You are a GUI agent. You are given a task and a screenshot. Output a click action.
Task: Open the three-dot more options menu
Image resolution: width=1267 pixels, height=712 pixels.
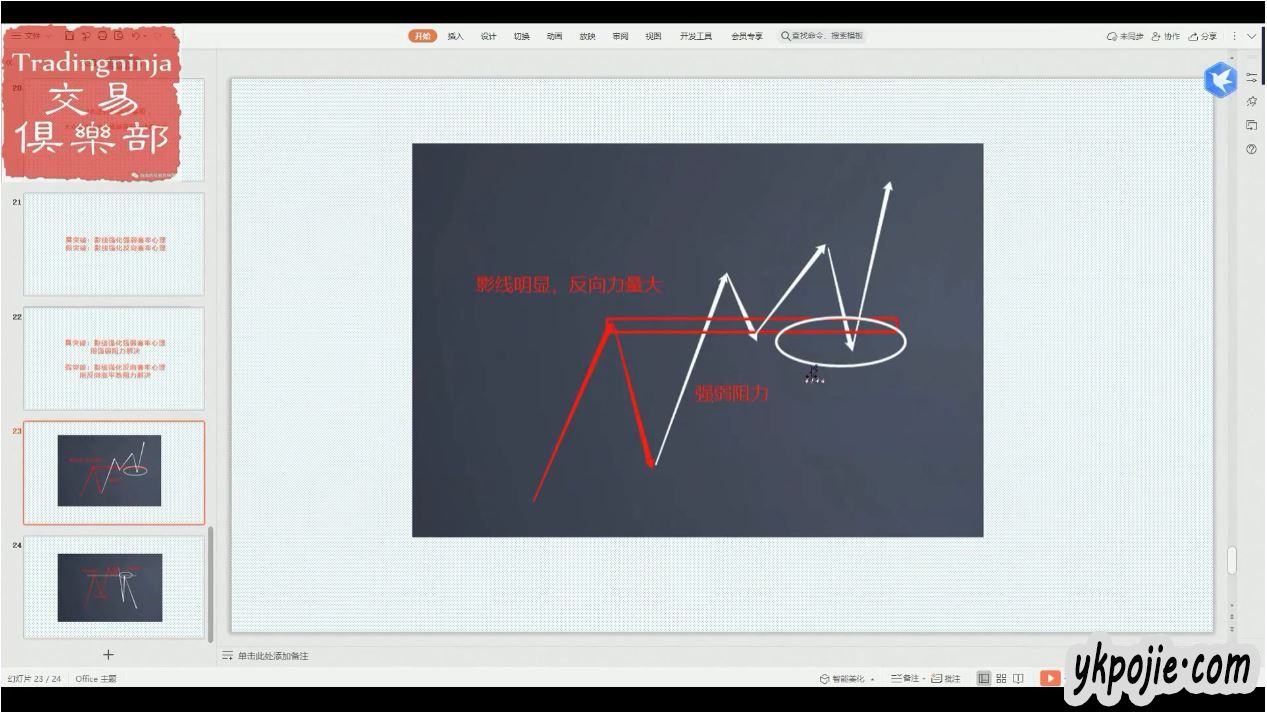pyautogui.click(x=1234, y=36)
